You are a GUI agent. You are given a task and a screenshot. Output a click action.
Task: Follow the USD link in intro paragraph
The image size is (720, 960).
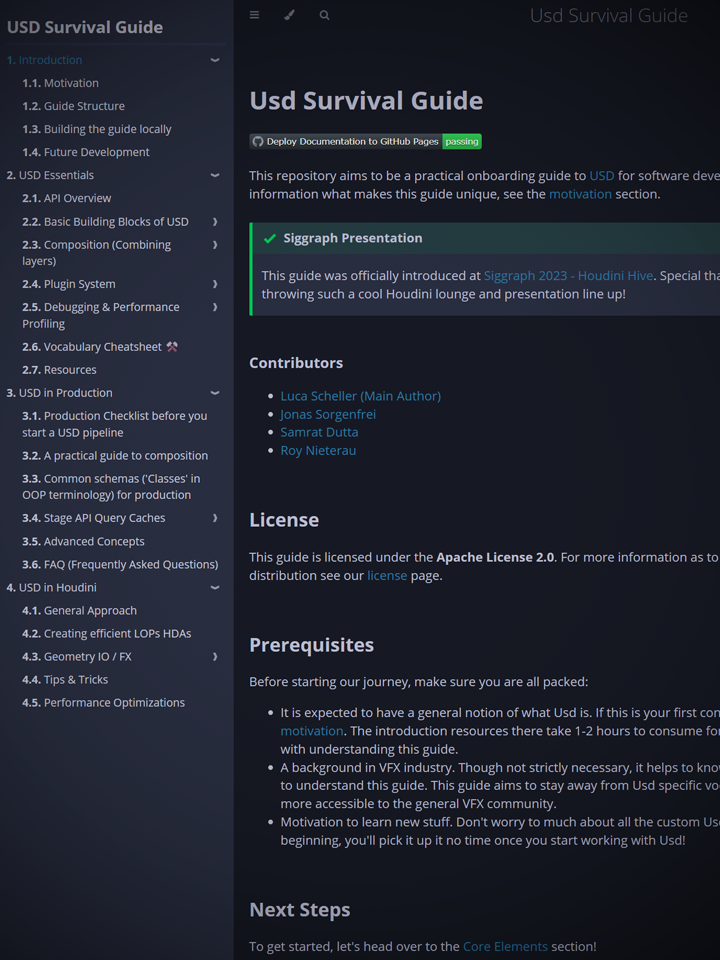[602, 176]
